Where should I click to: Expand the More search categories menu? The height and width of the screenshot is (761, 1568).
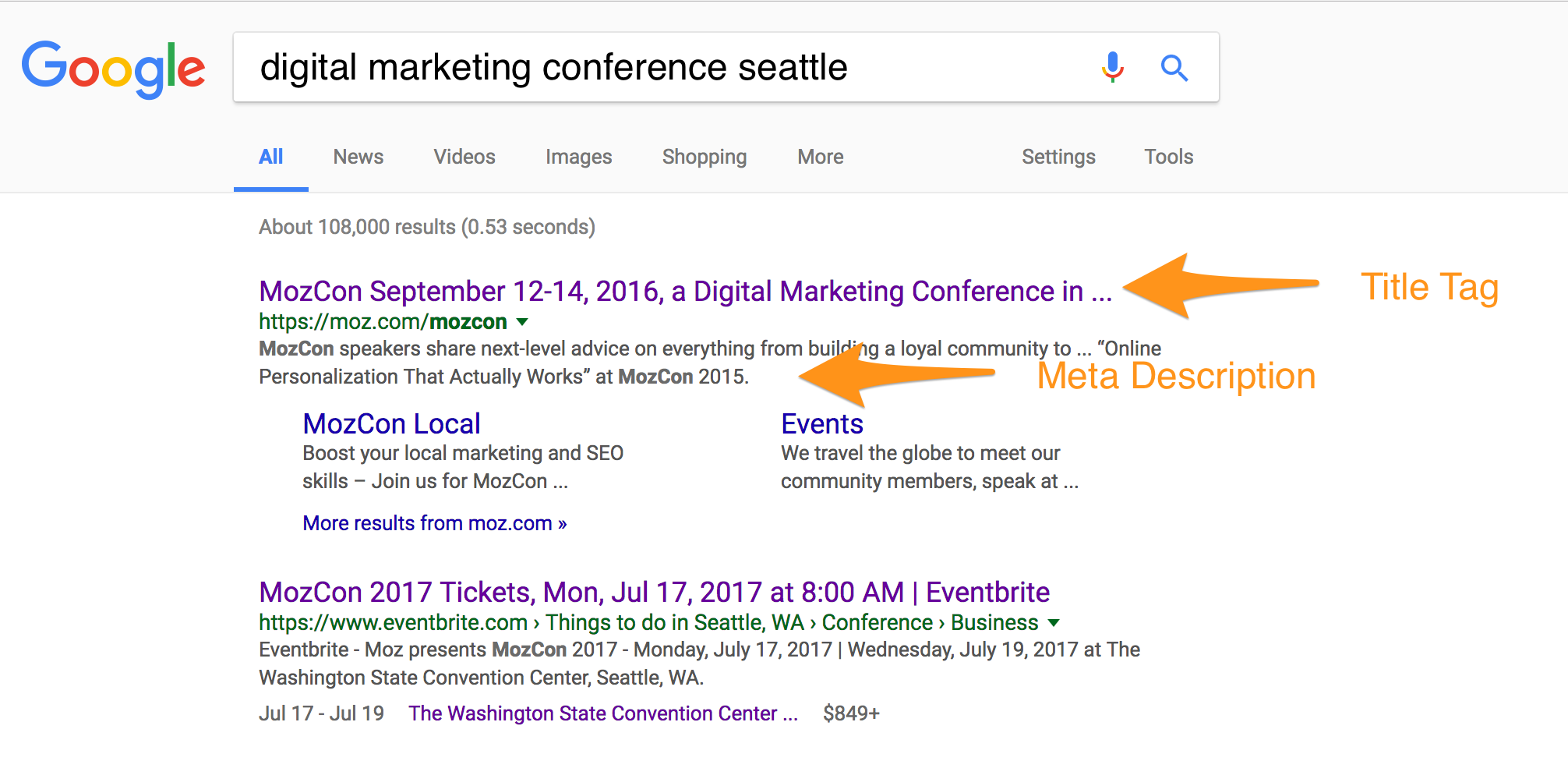(820, 157)
